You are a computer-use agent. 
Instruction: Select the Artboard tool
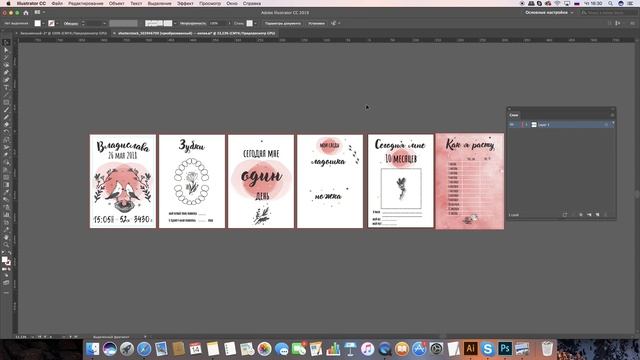(6, 222)
